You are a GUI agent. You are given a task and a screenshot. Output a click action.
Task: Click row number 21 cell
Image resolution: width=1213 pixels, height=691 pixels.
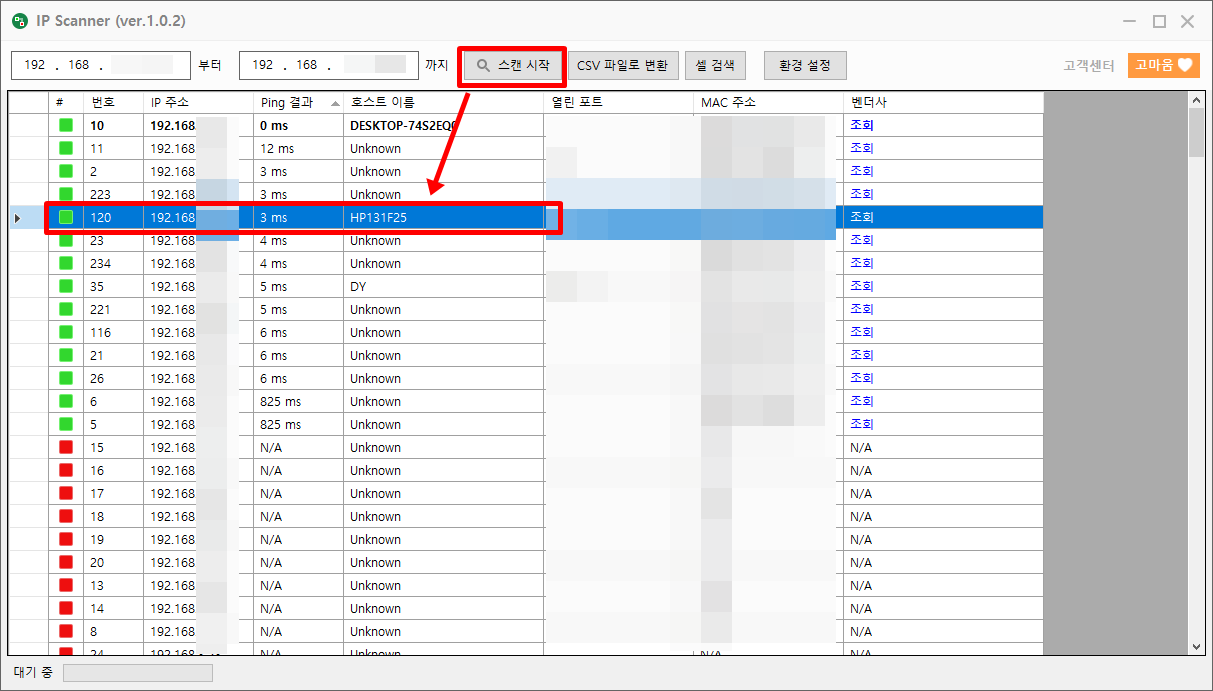pos(113,356)
